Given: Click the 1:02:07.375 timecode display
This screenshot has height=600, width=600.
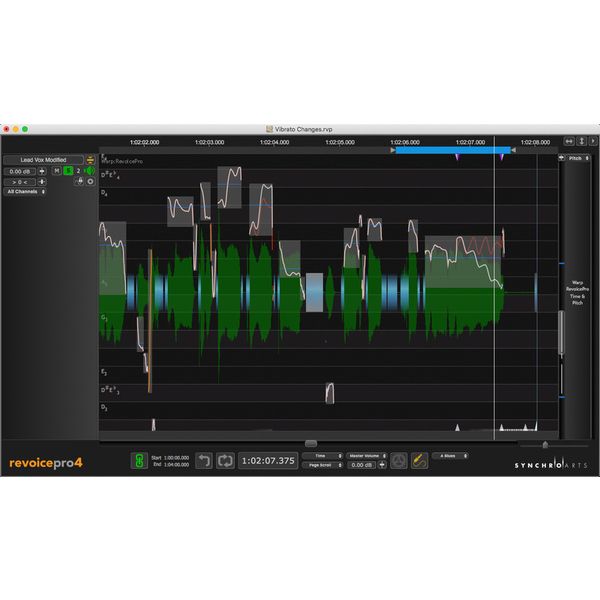Looking at the screenshot, I should [268, 461].
